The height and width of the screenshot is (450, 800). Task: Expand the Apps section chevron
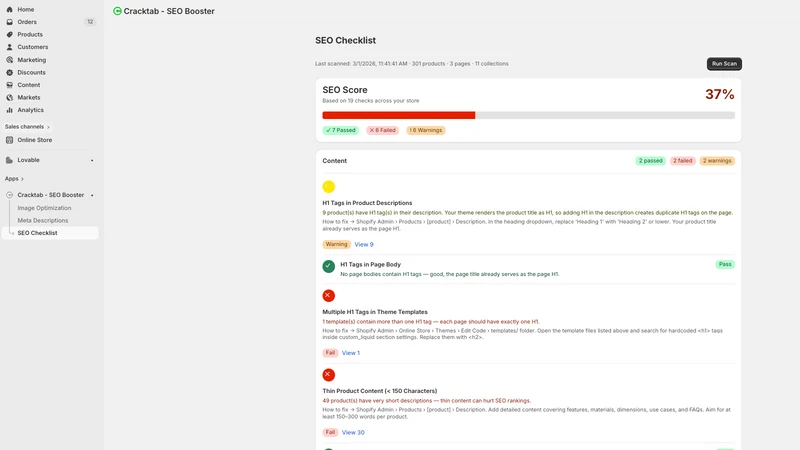point(22,179)
